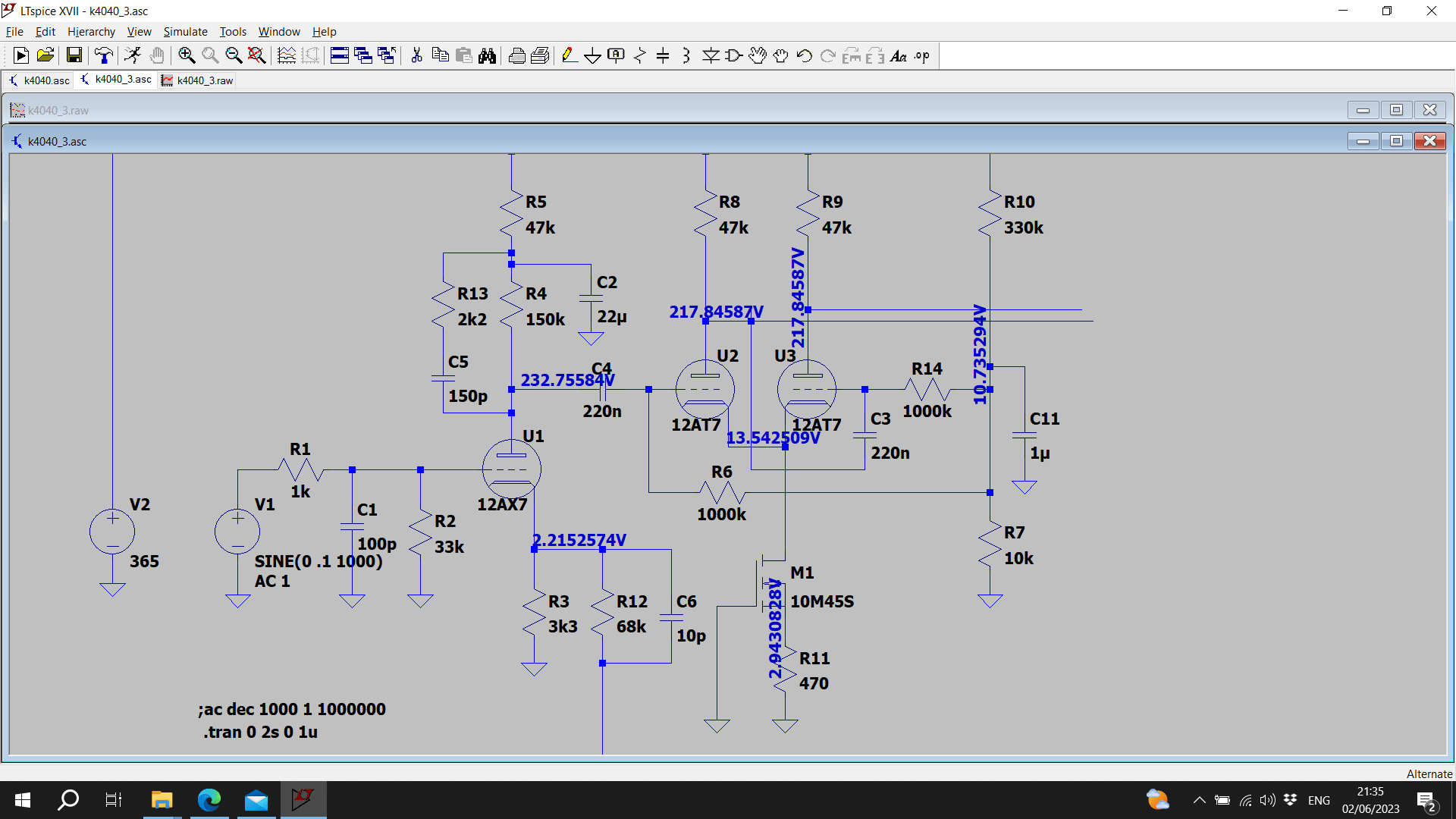Image resolution: width=1456 pixels, height=819 pixels.
Task: Switch to the k4040.asc tab
Action: click(x=39, y=80)
